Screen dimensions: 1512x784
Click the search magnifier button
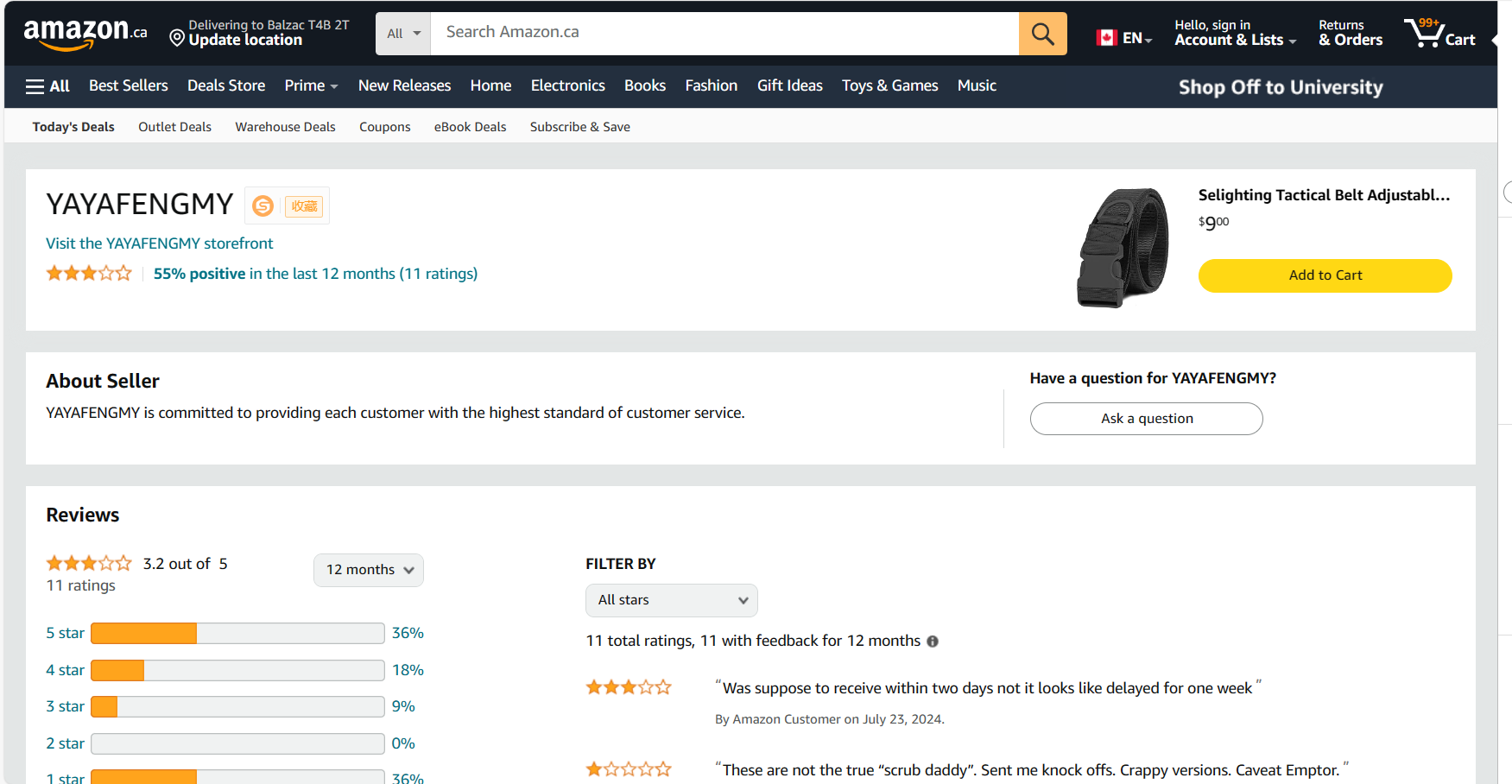tap(1042, 34)
